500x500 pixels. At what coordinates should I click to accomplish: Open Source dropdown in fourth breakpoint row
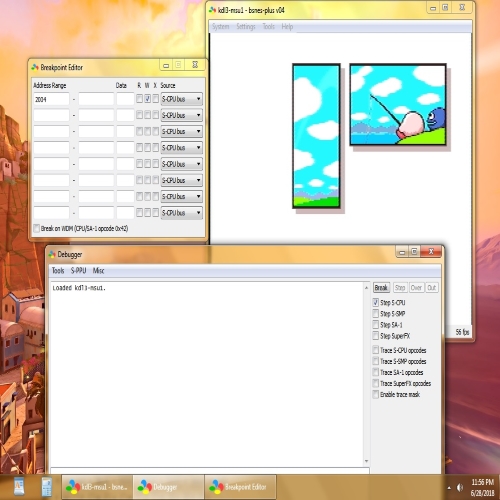182,148
